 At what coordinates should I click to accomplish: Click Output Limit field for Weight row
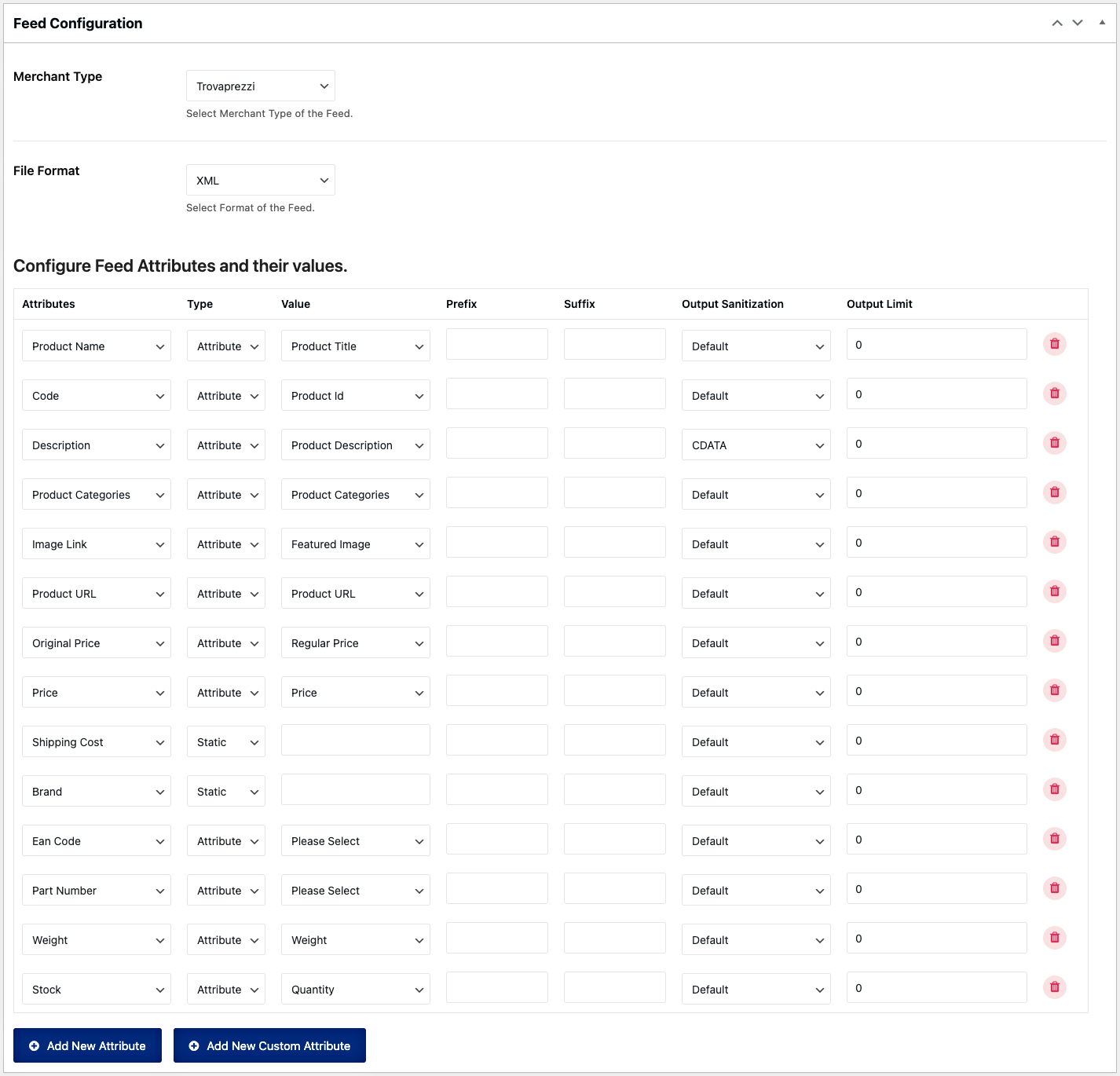tap(936, 938)
